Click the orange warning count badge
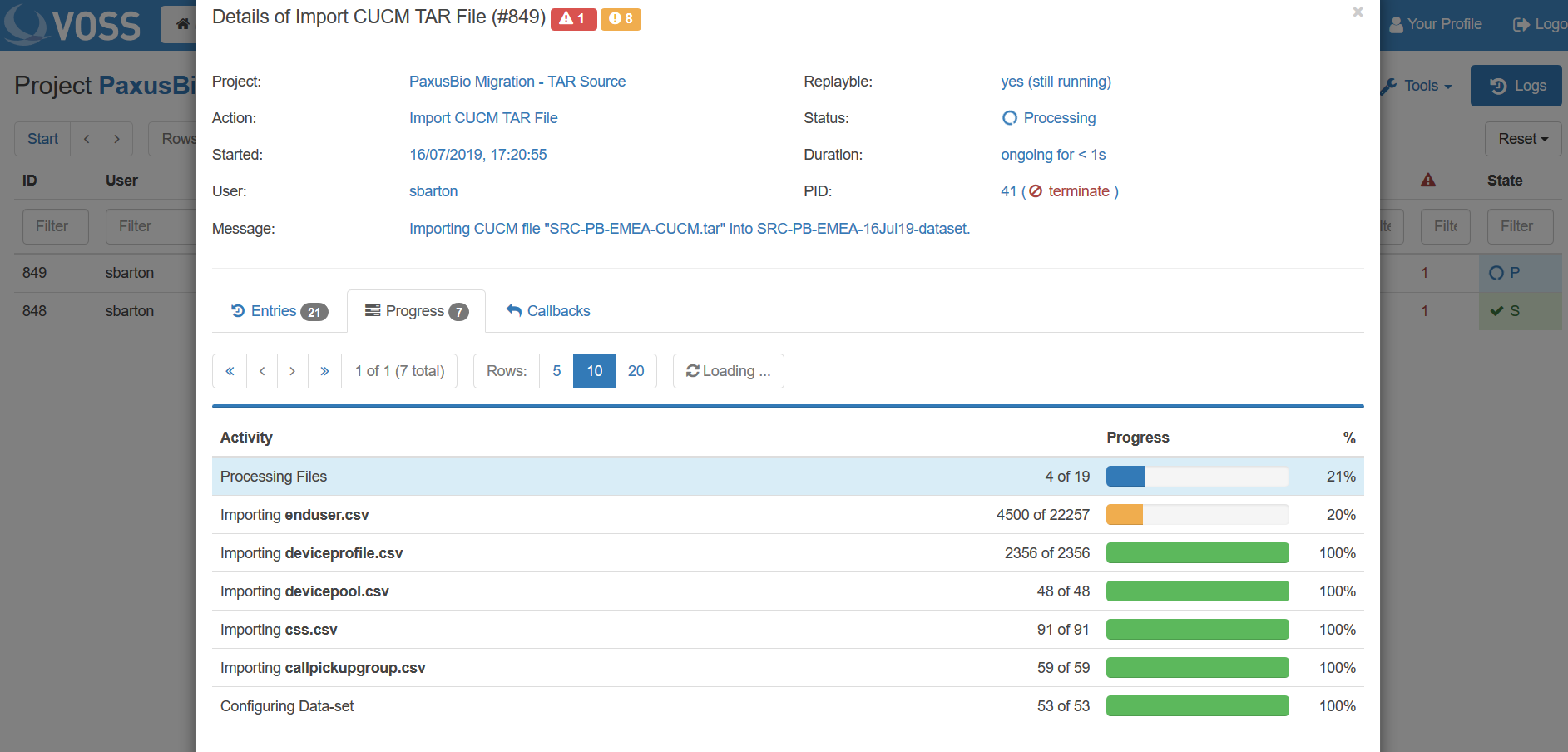 621,18
